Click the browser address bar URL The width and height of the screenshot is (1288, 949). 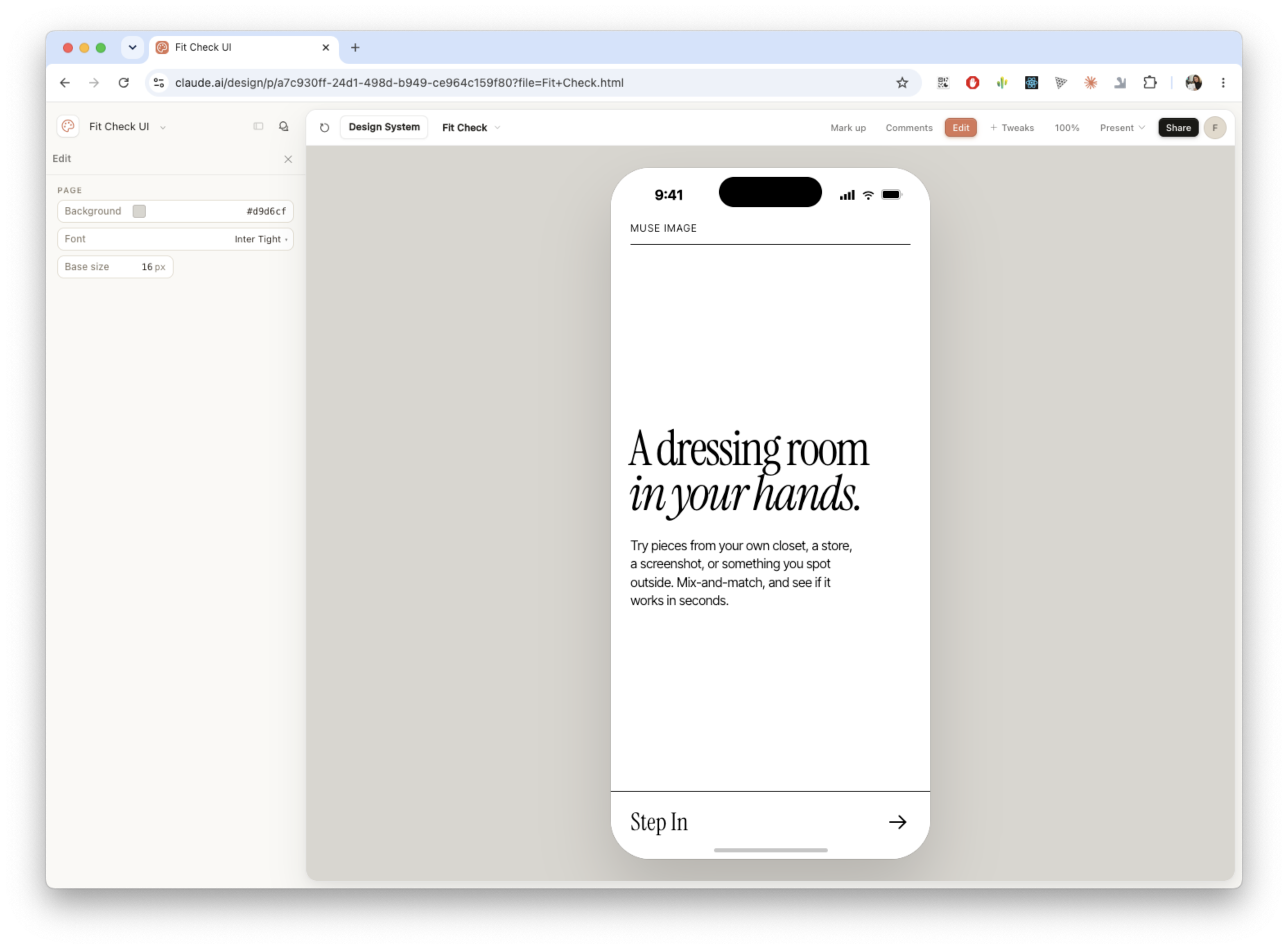pyautogui.click(x=399, y=83)
